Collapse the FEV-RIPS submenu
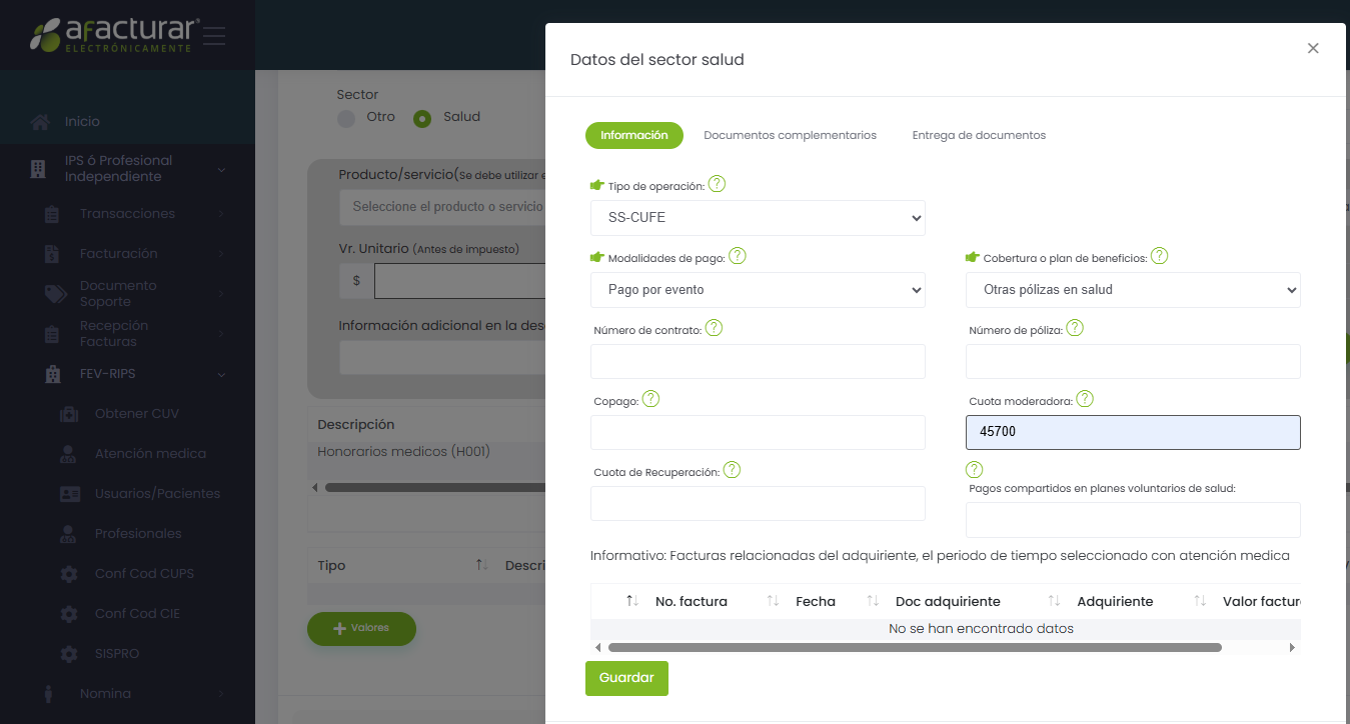The image size is (1350, 724). [221, 374]
